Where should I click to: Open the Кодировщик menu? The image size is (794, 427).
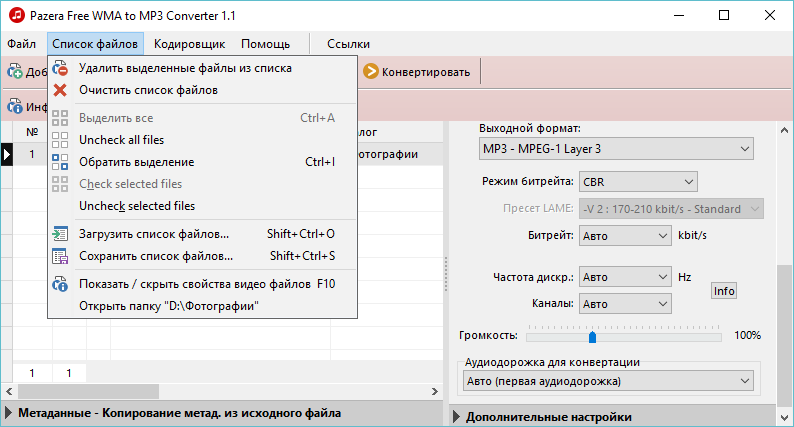189,44
